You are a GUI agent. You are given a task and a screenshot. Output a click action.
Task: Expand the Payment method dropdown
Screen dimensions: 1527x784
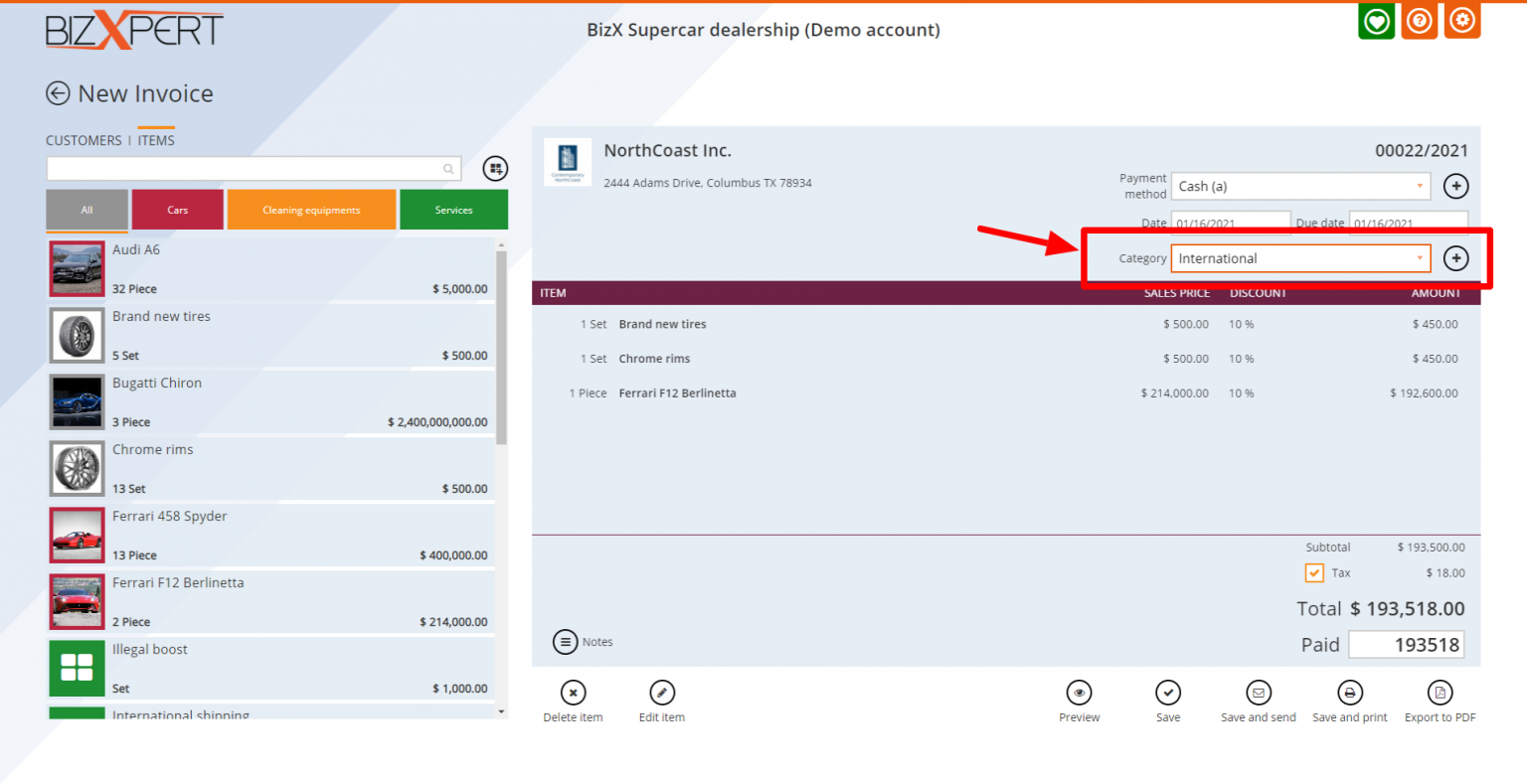tap(1300, 187)
